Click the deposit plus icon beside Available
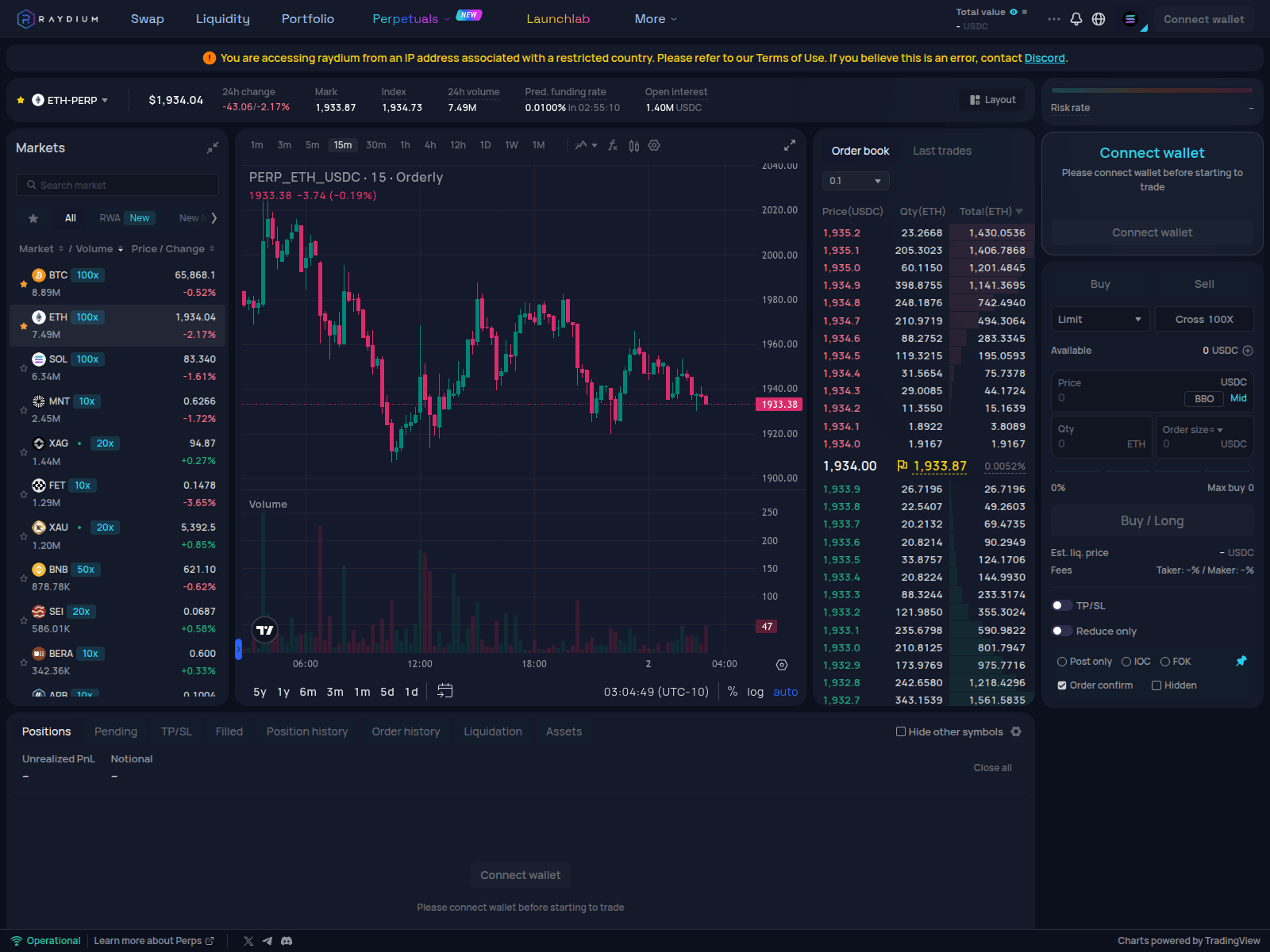The height and width of the screenshot is (952, 1270). pyautogui.click(x=1248, y=351)
